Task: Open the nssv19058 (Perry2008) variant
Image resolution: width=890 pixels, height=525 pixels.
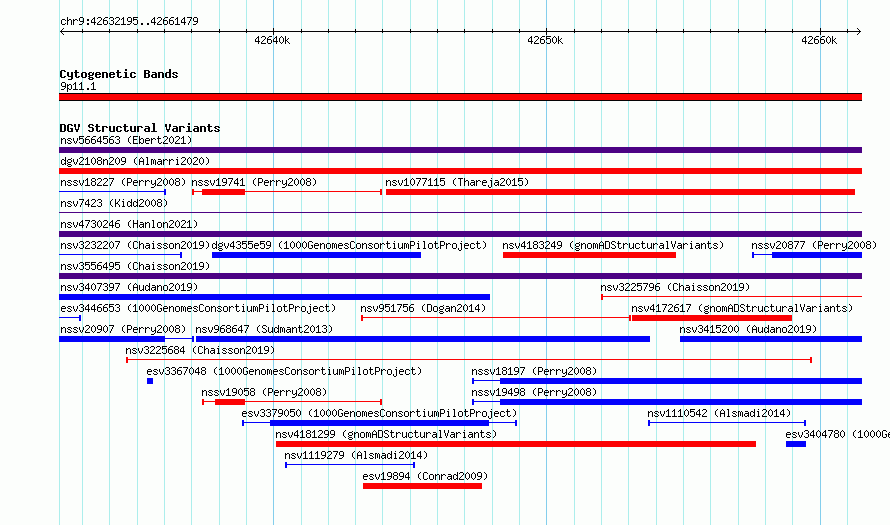Action: click(264, 392)
